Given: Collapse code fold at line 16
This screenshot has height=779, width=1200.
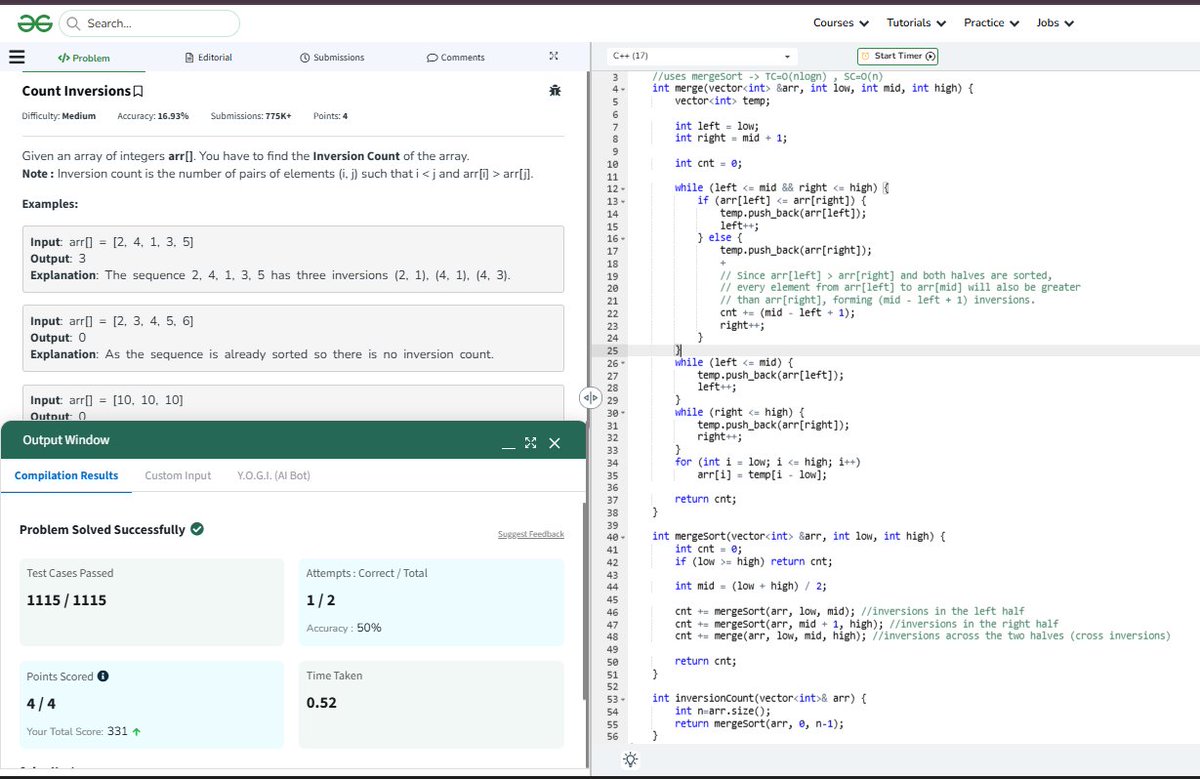Looking at the screenshot, I should click(x=625, y=238).
